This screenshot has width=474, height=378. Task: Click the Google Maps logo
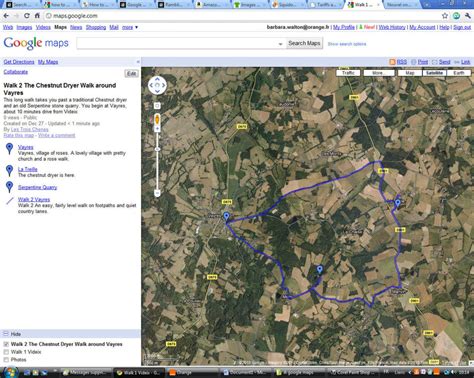36,43
